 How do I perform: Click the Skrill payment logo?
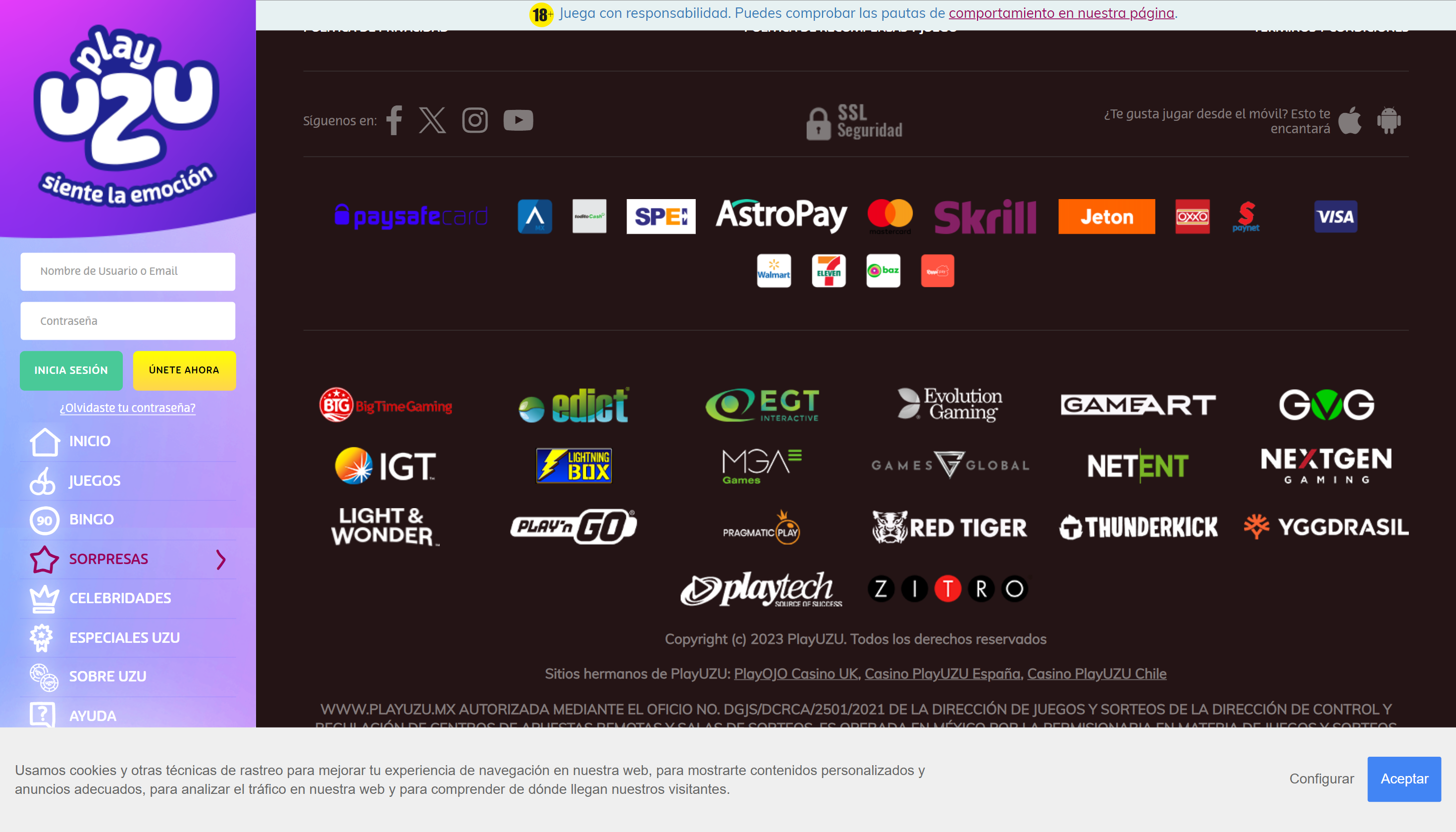(x=985, y=217)
